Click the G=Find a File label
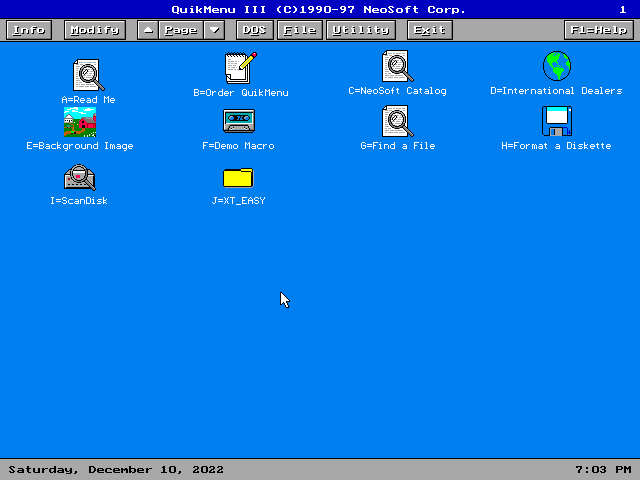 click(398, 146)
